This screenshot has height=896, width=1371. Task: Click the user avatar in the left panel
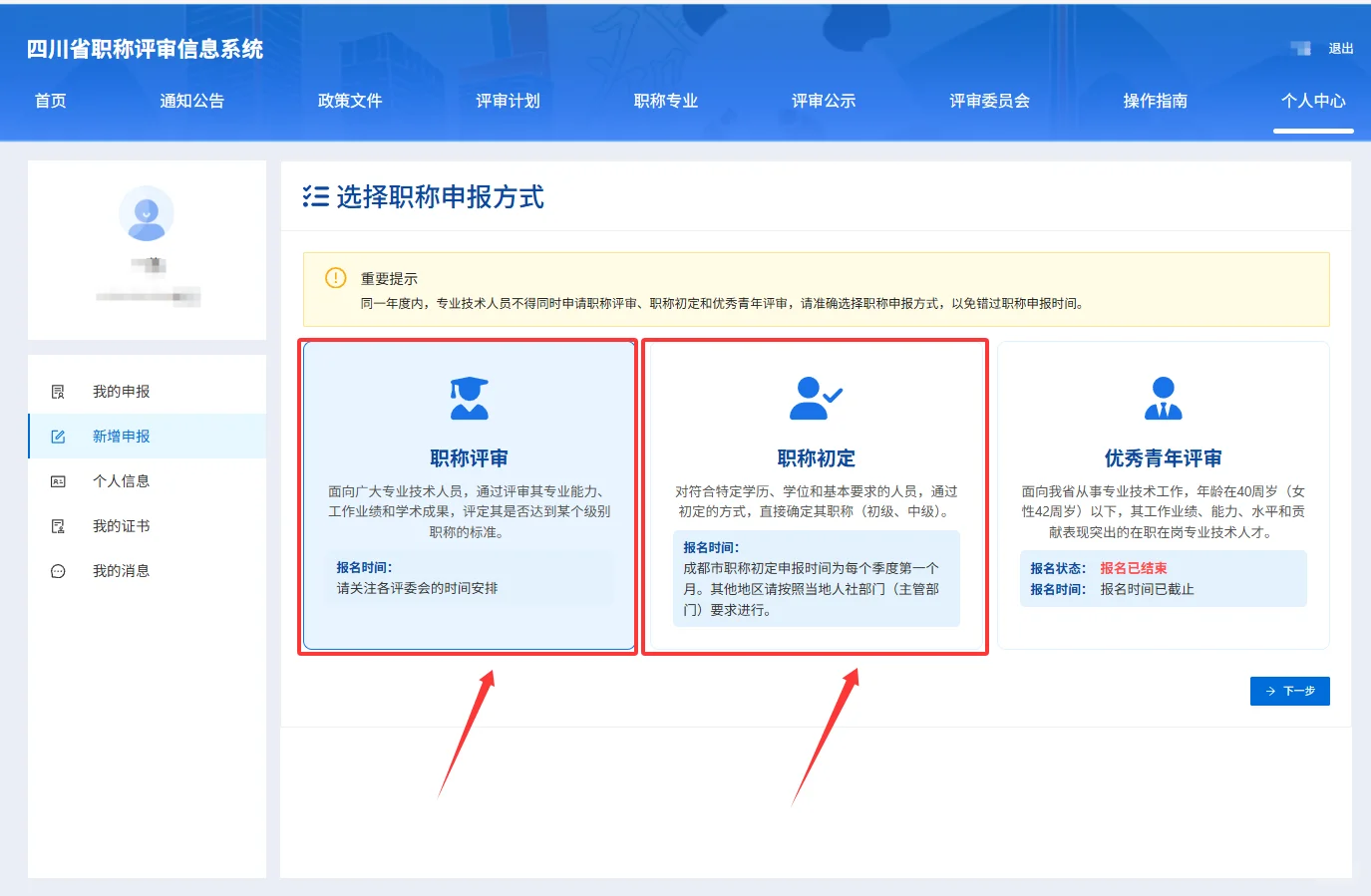coord(146,213)
